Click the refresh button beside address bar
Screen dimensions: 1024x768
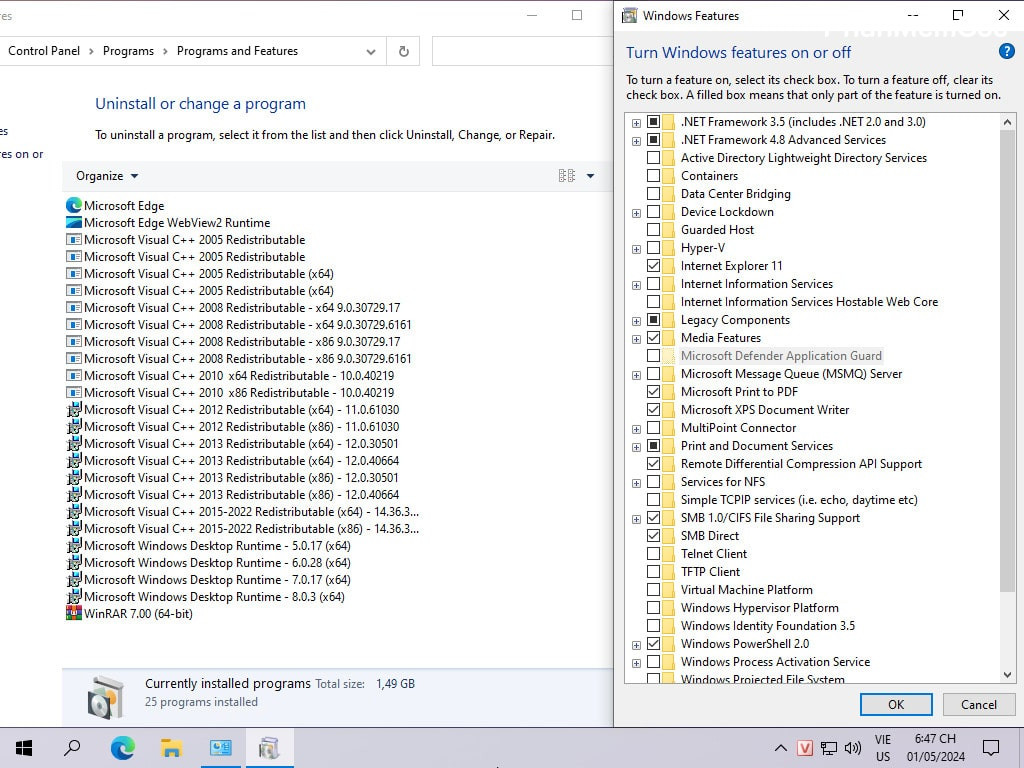[x=404, y=51]
